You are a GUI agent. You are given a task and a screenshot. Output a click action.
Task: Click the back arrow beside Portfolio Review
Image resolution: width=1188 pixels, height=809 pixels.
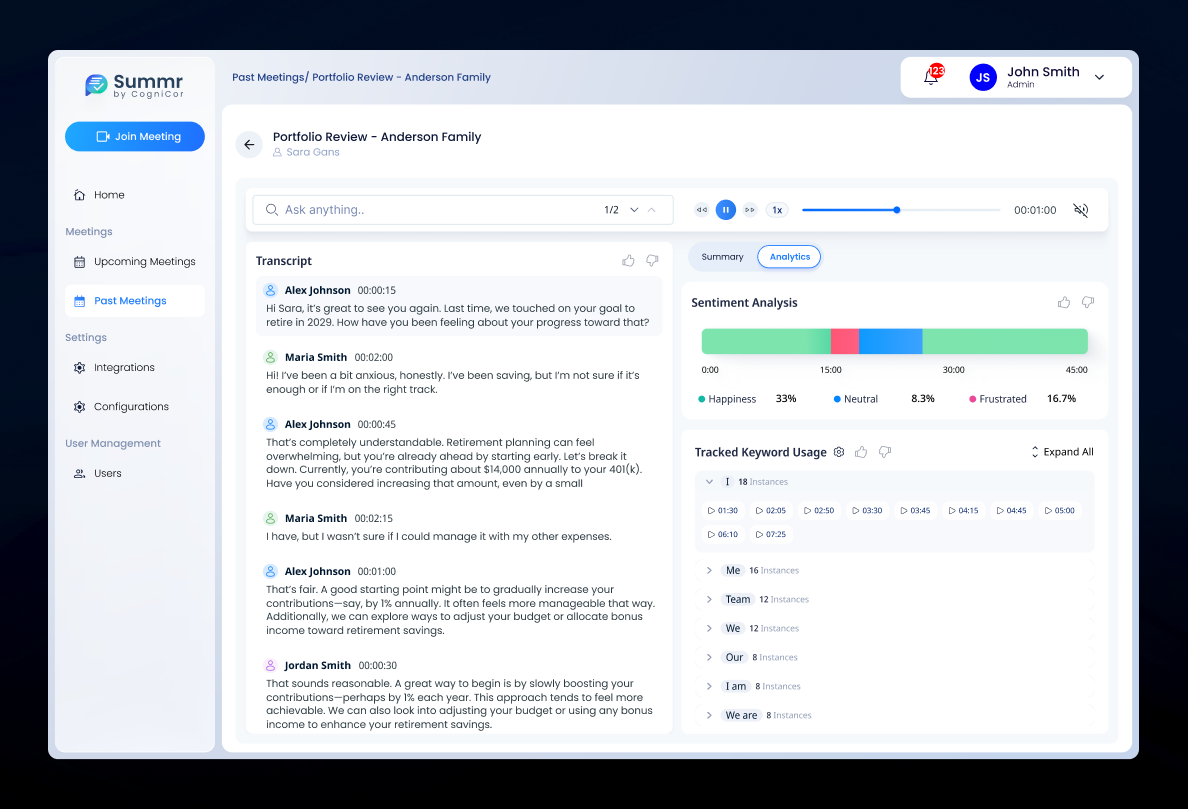[x=249, y=144]
